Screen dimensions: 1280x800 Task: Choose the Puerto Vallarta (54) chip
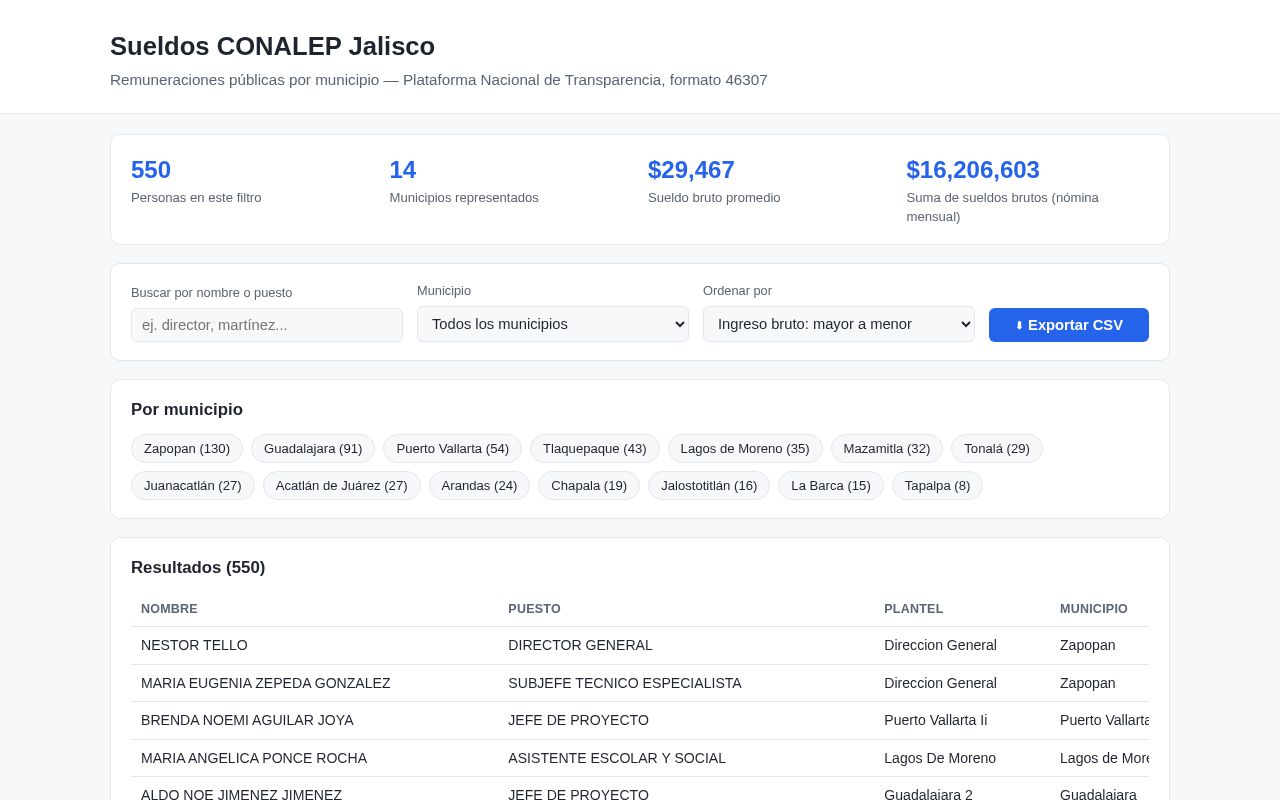point(452,448)
